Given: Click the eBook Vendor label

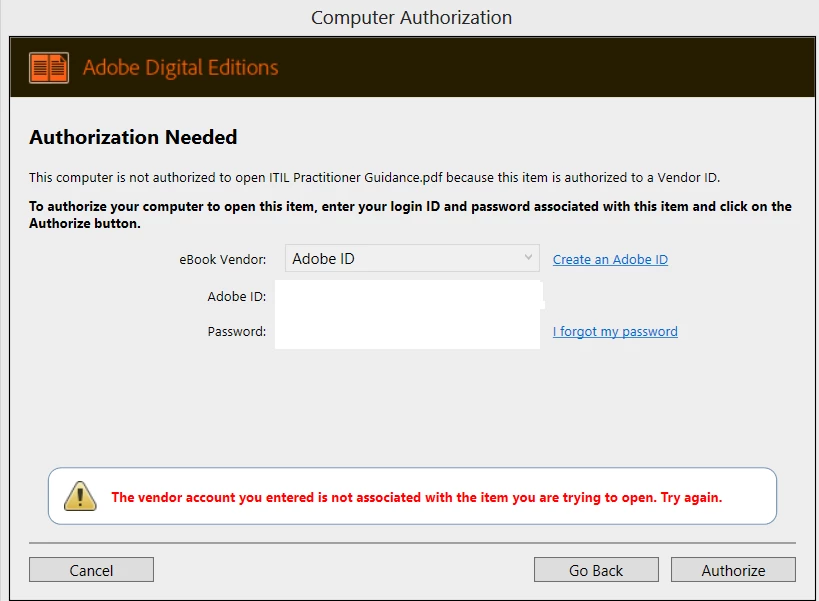Looking at the screenshot, I should tap(223, 260).
